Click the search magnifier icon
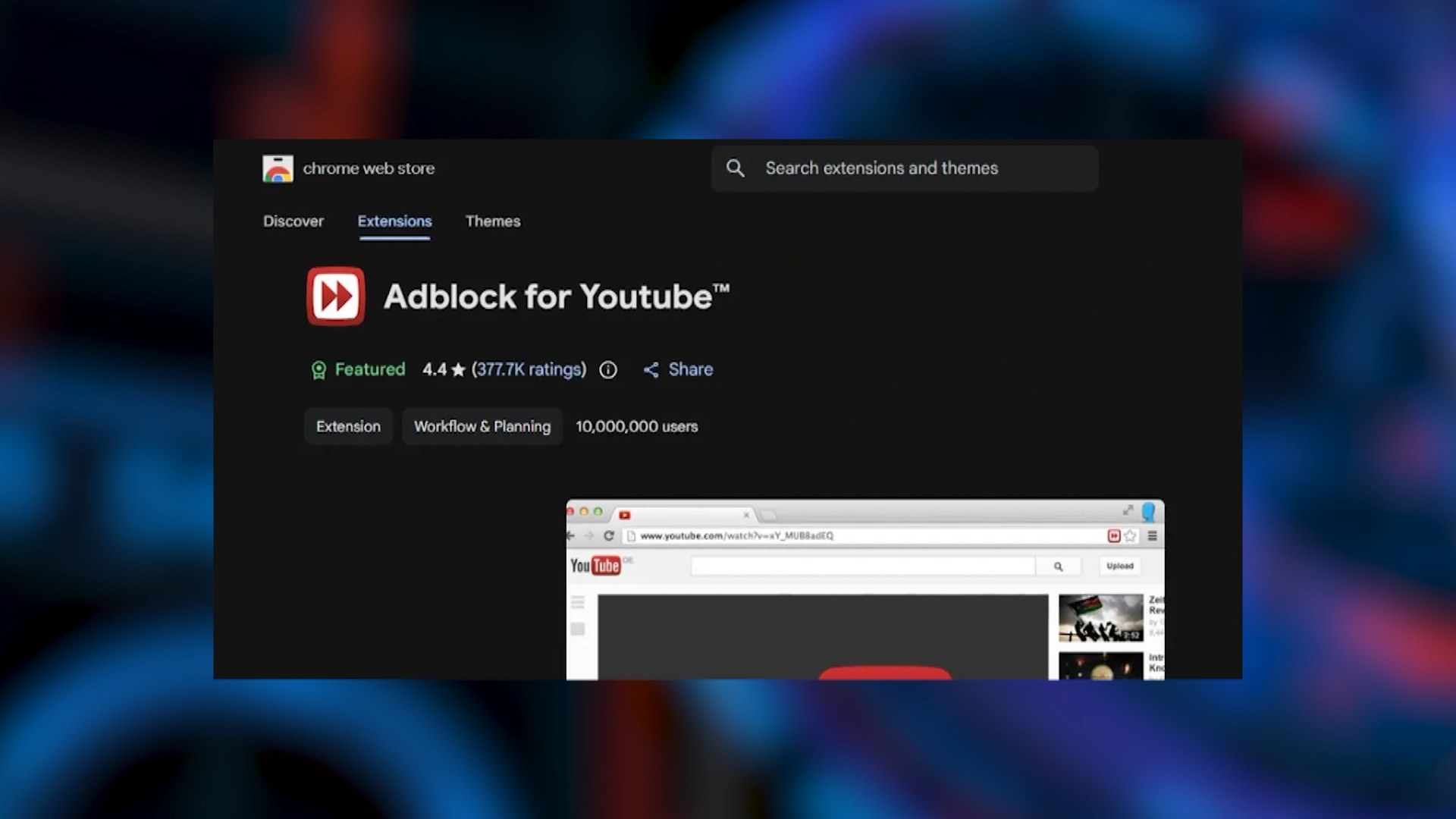The image size is (1456, 819). tap(735, 168)
